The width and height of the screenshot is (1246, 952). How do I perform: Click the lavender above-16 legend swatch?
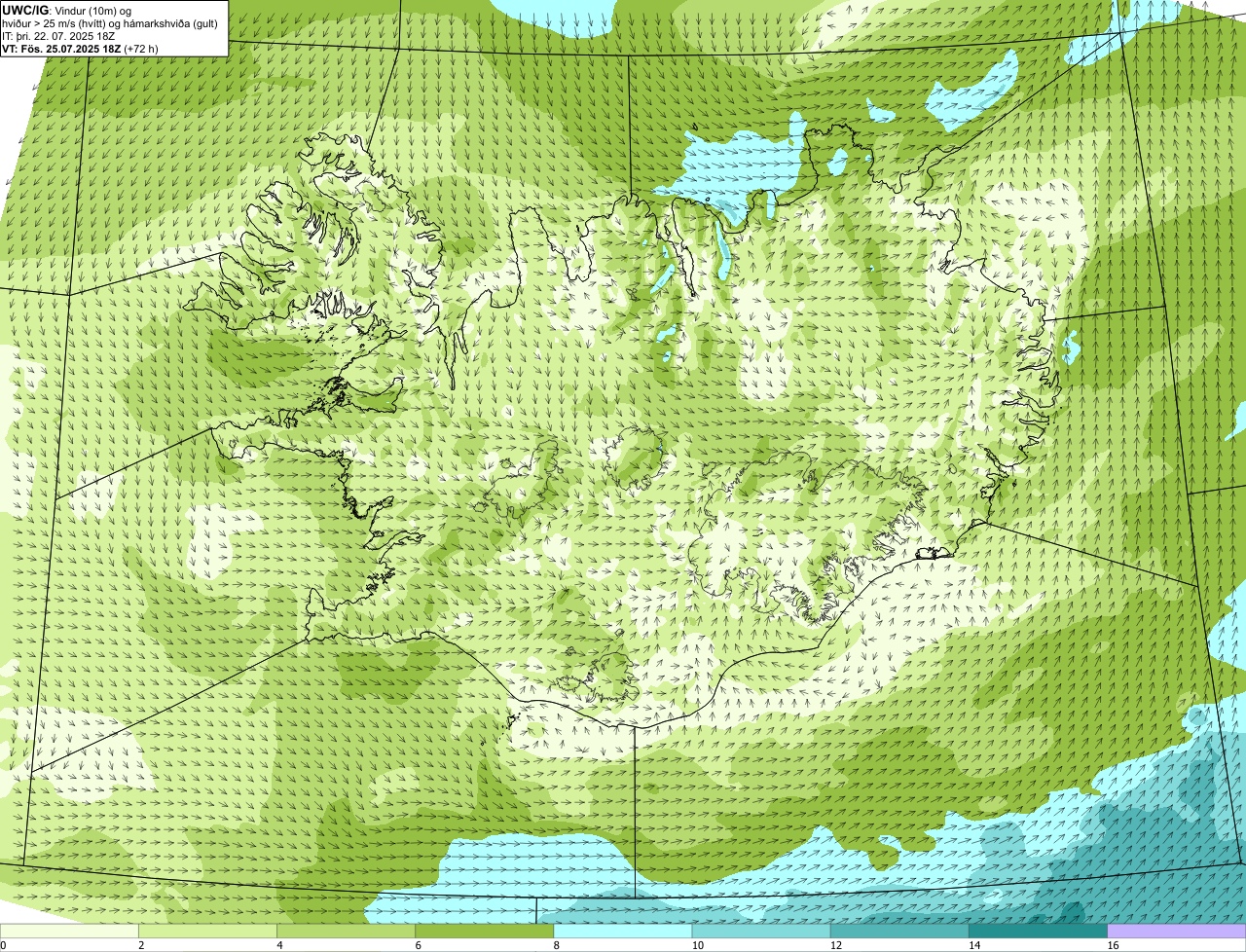pyautogui.click(x=1177, y=931)
